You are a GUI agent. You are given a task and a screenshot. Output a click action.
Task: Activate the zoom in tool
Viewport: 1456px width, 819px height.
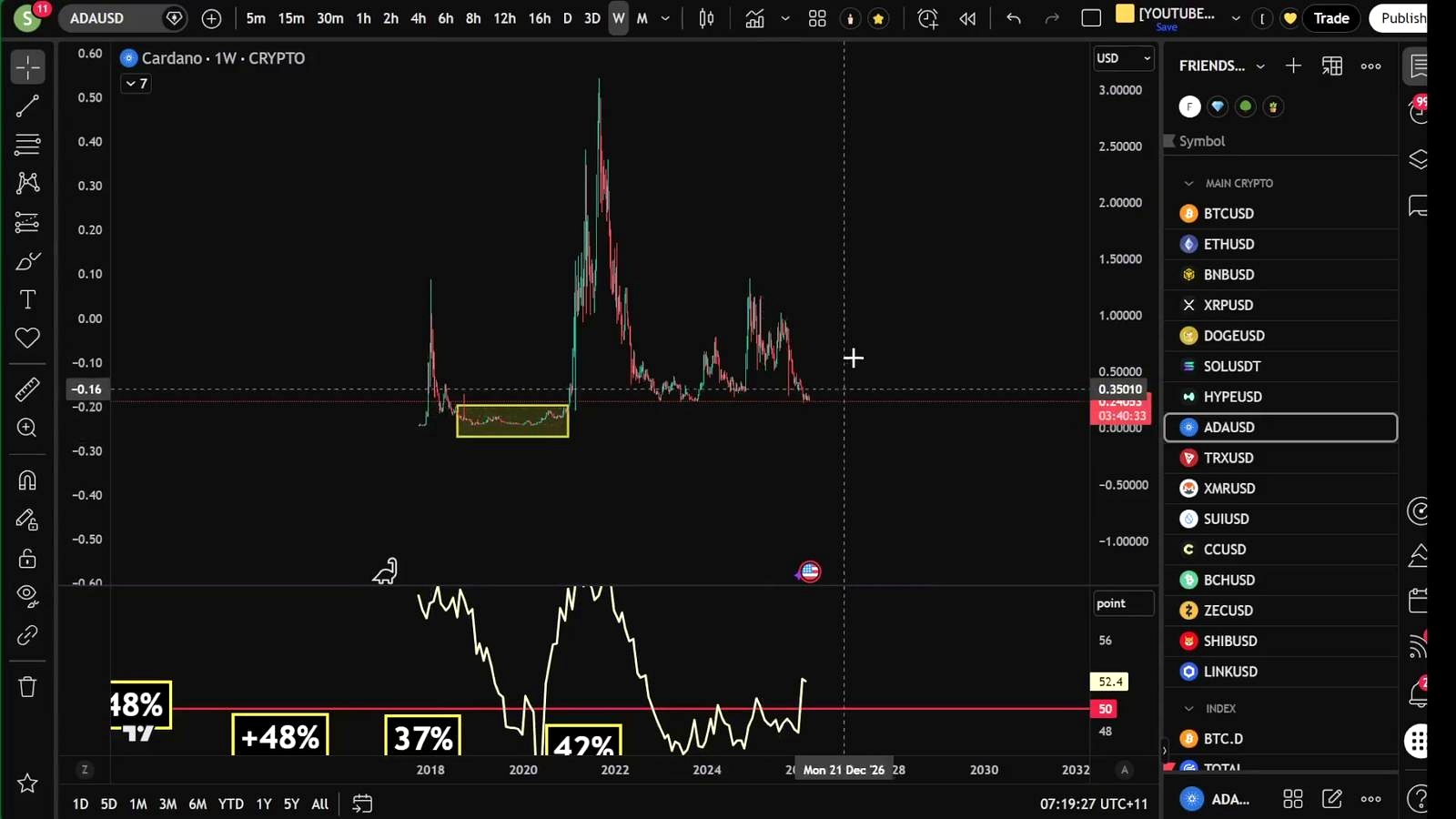(27, 428)
